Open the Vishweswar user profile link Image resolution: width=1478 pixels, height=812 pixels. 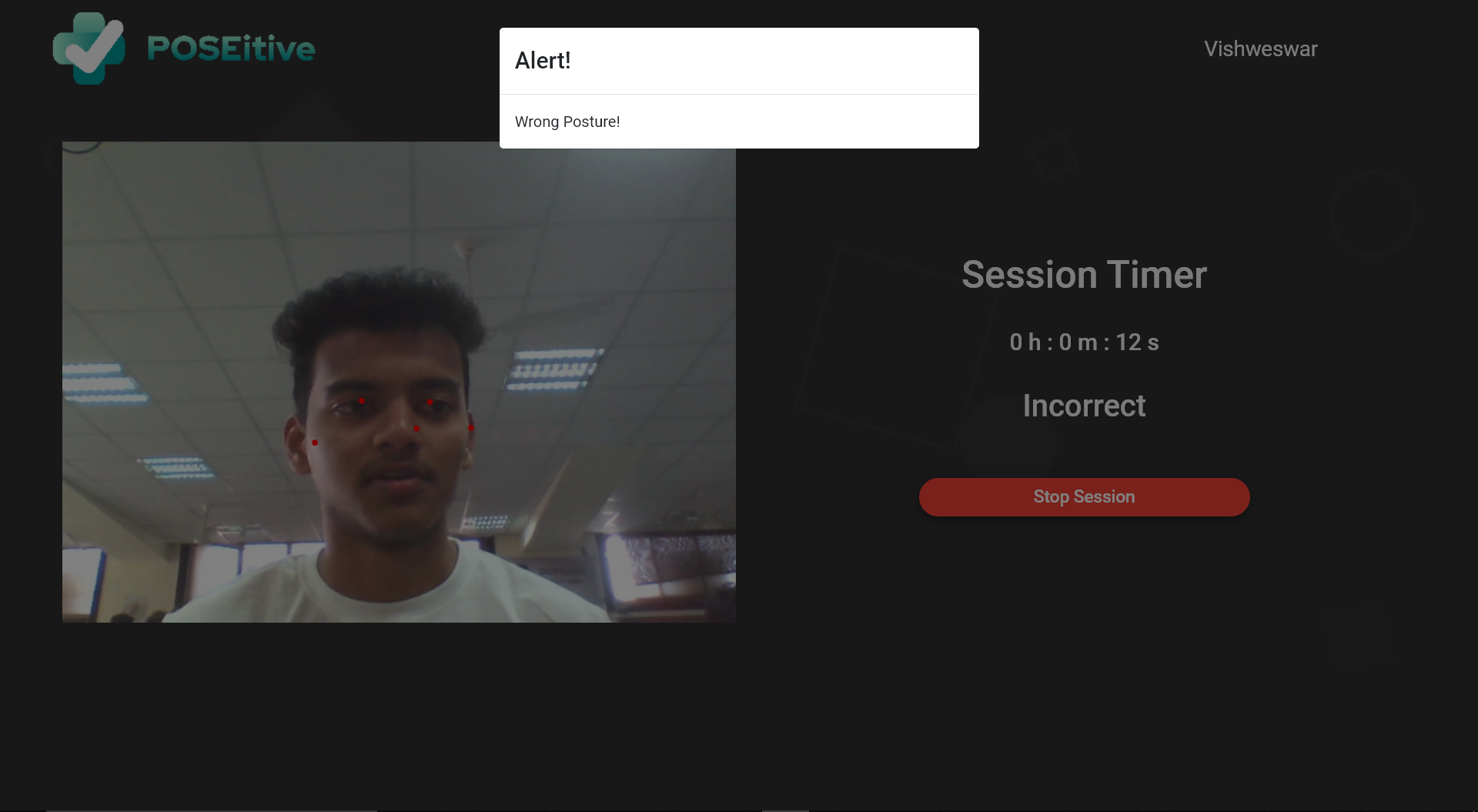1260,48
